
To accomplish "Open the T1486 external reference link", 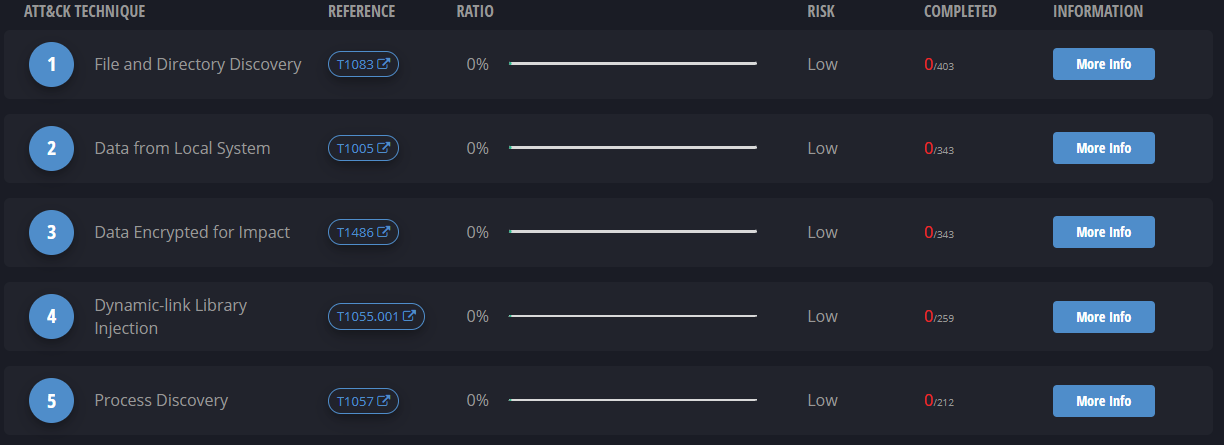I will click(x=364, y=232).
